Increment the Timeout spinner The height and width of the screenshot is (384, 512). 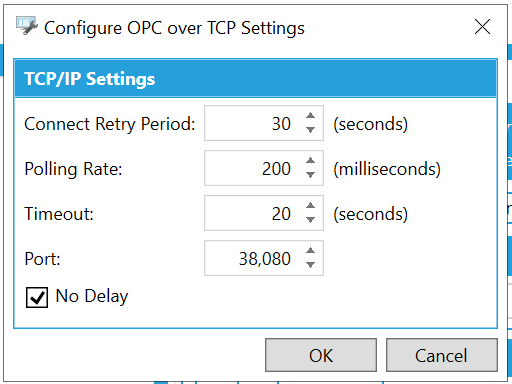click(x=310, y=206)
